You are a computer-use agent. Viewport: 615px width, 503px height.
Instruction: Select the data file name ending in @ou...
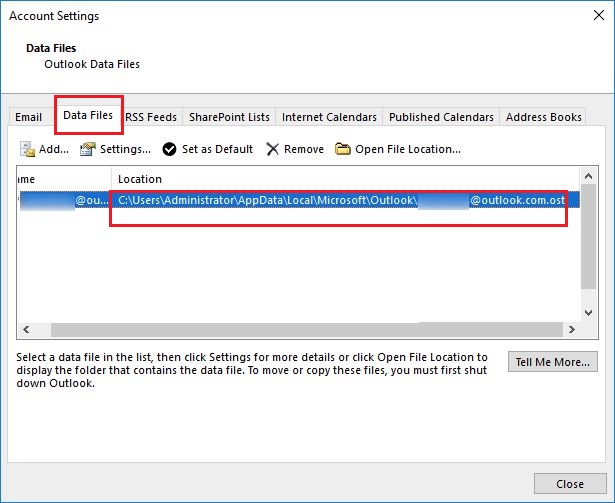tap(64, 200)
